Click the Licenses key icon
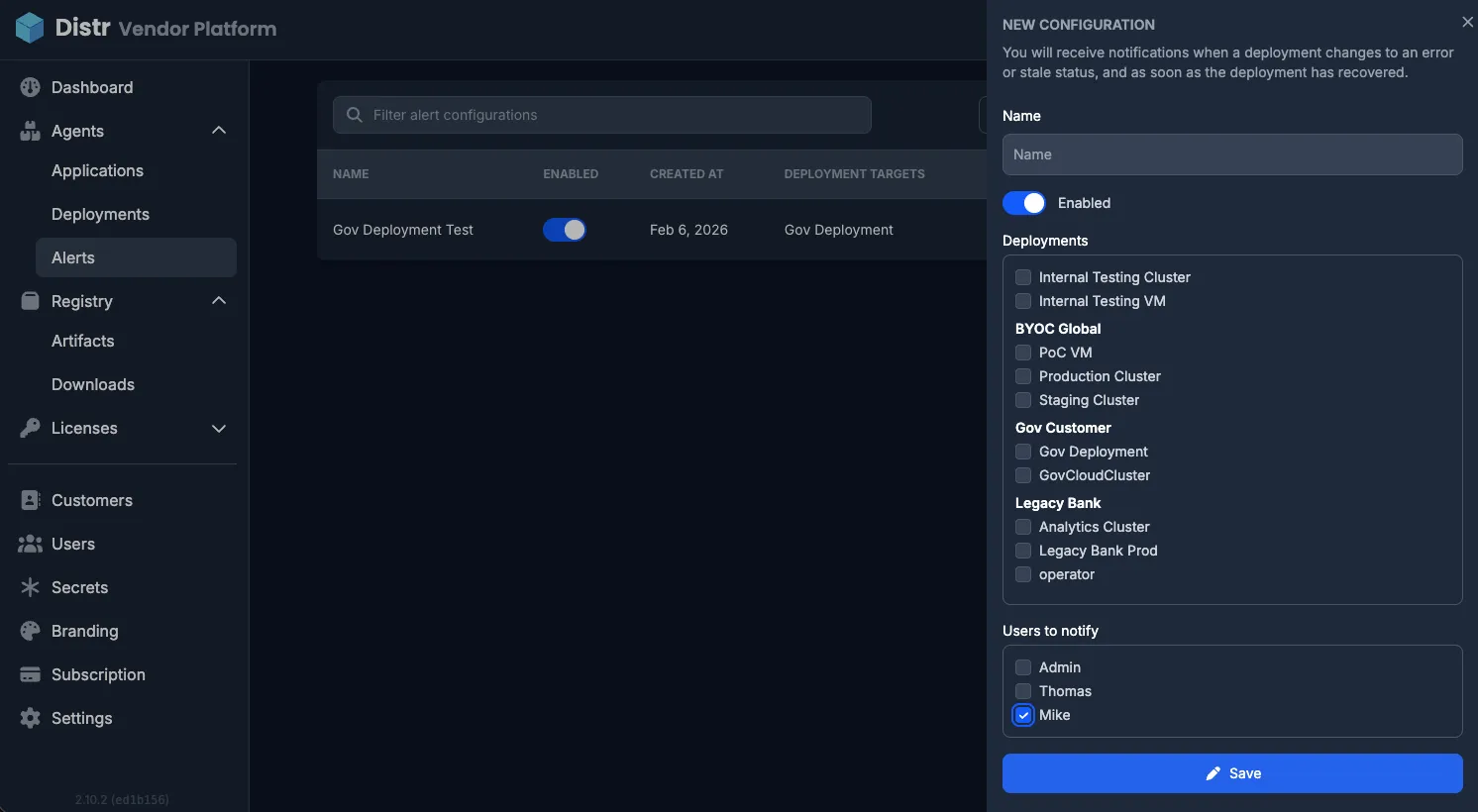Viewport: 1478px width, 812px height. 29,428
